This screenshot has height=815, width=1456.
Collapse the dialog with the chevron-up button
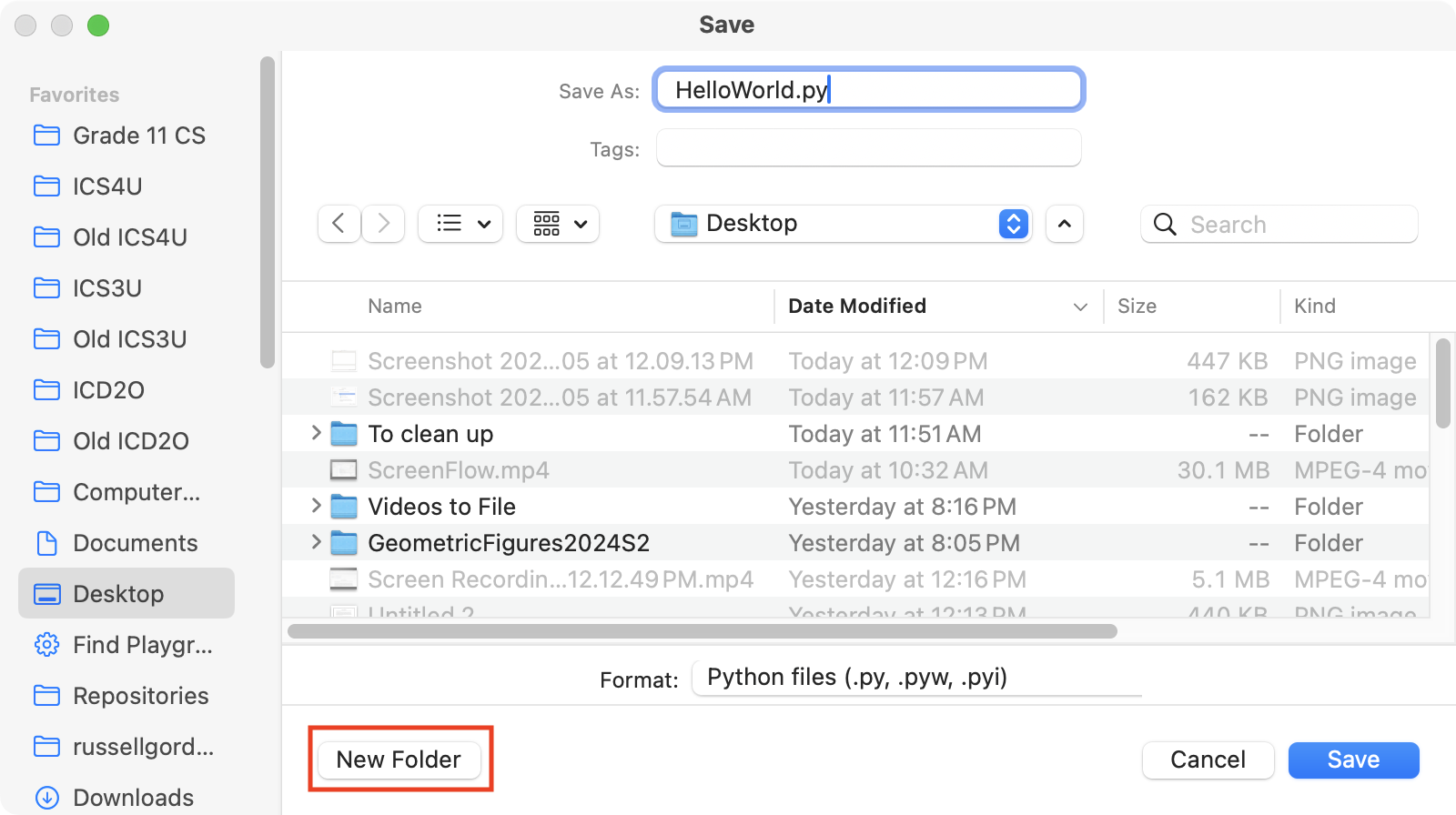[x=1065, y=224]
